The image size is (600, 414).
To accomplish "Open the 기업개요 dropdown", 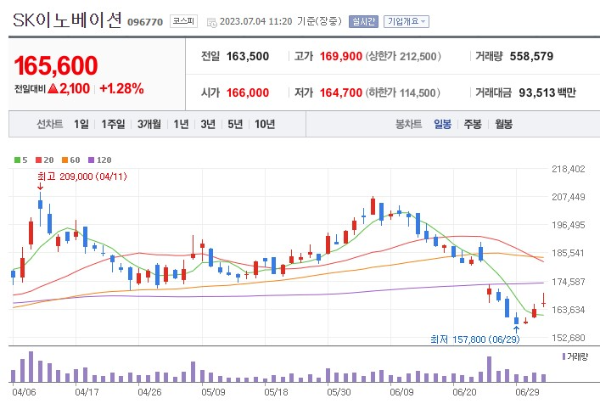I will (x=406, y=21).
